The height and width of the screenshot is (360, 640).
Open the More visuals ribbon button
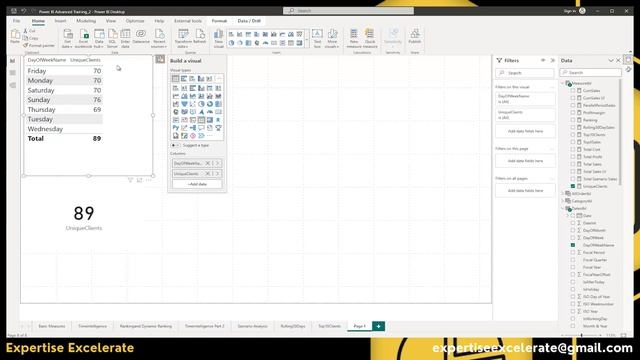tap(332, 39)
